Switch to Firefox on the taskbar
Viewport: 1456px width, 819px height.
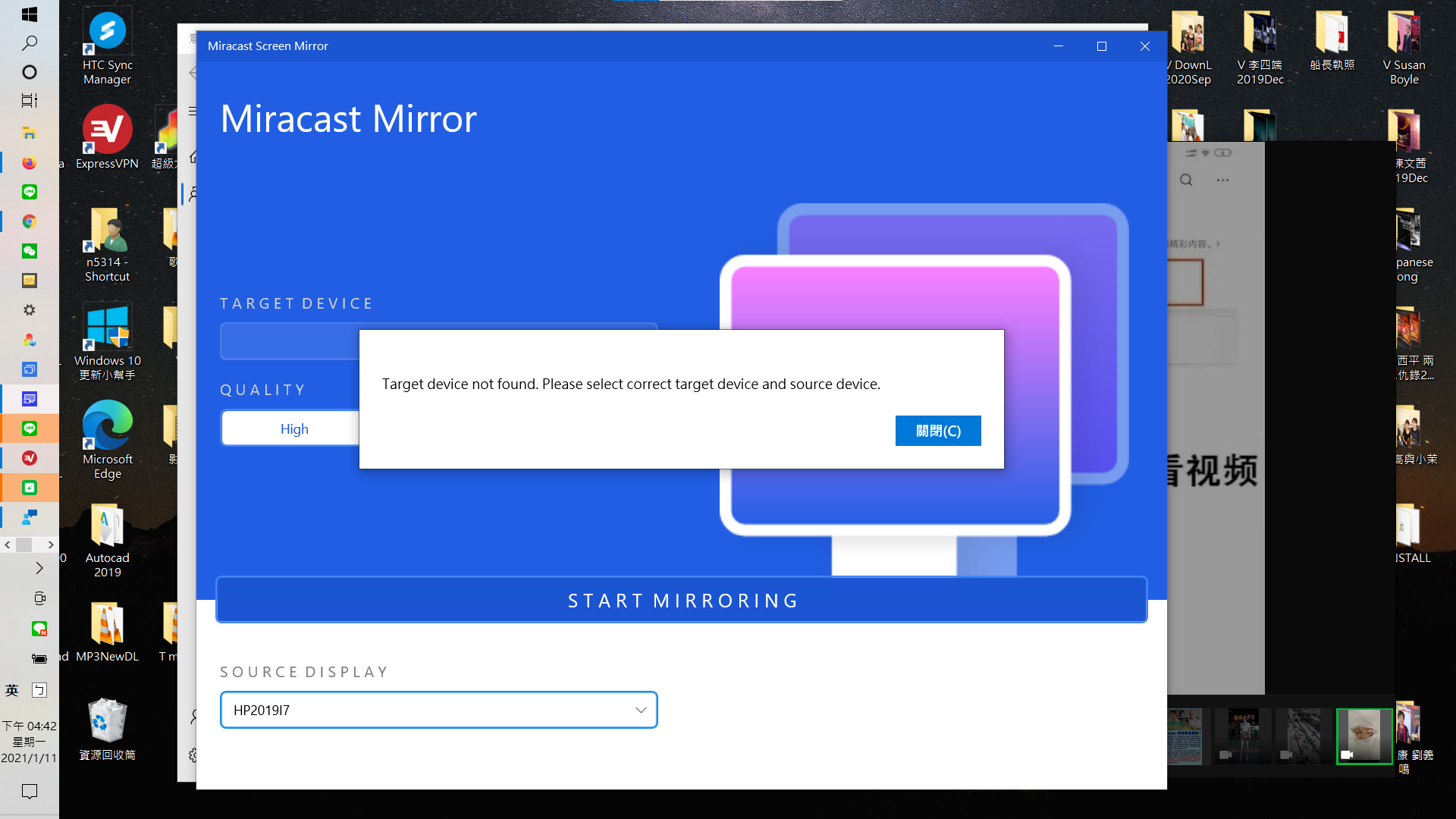(30, 163)
